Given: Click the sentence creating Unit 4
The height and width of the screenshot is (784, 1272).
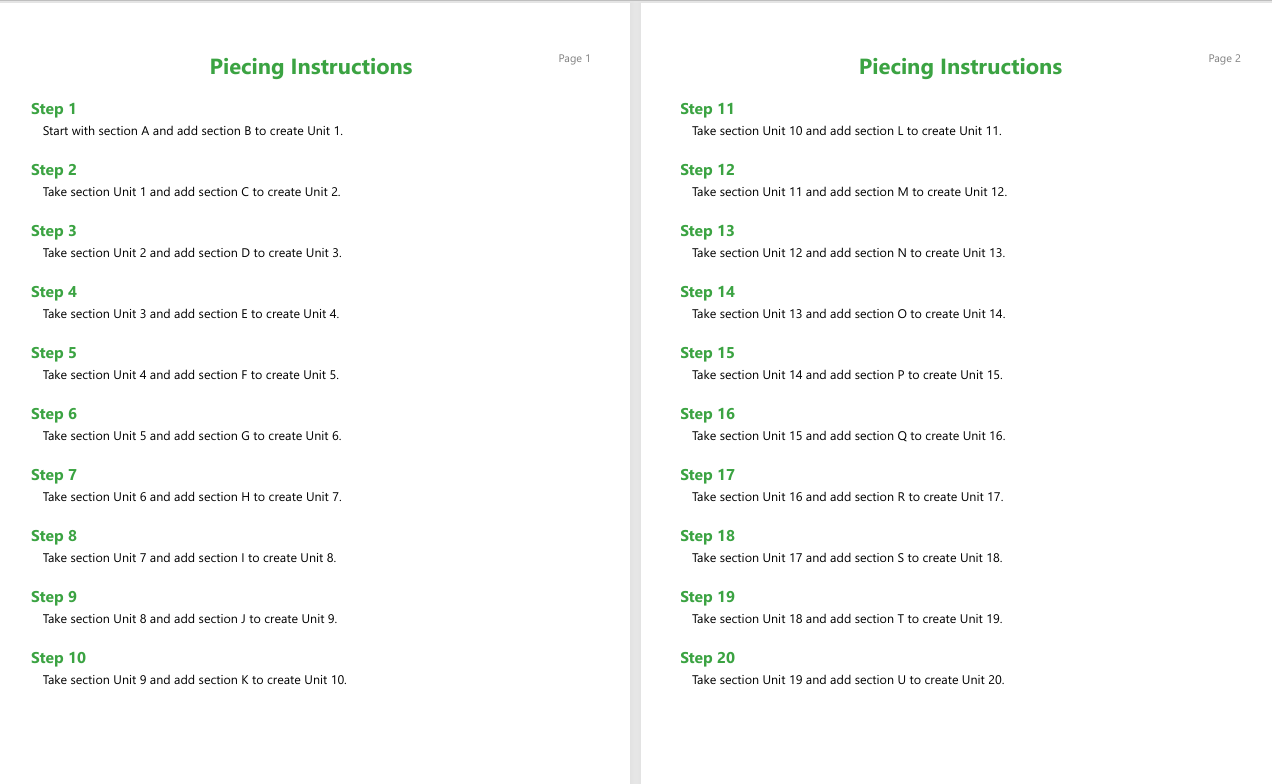Looking at the screenshot, I should coord(191,314).
